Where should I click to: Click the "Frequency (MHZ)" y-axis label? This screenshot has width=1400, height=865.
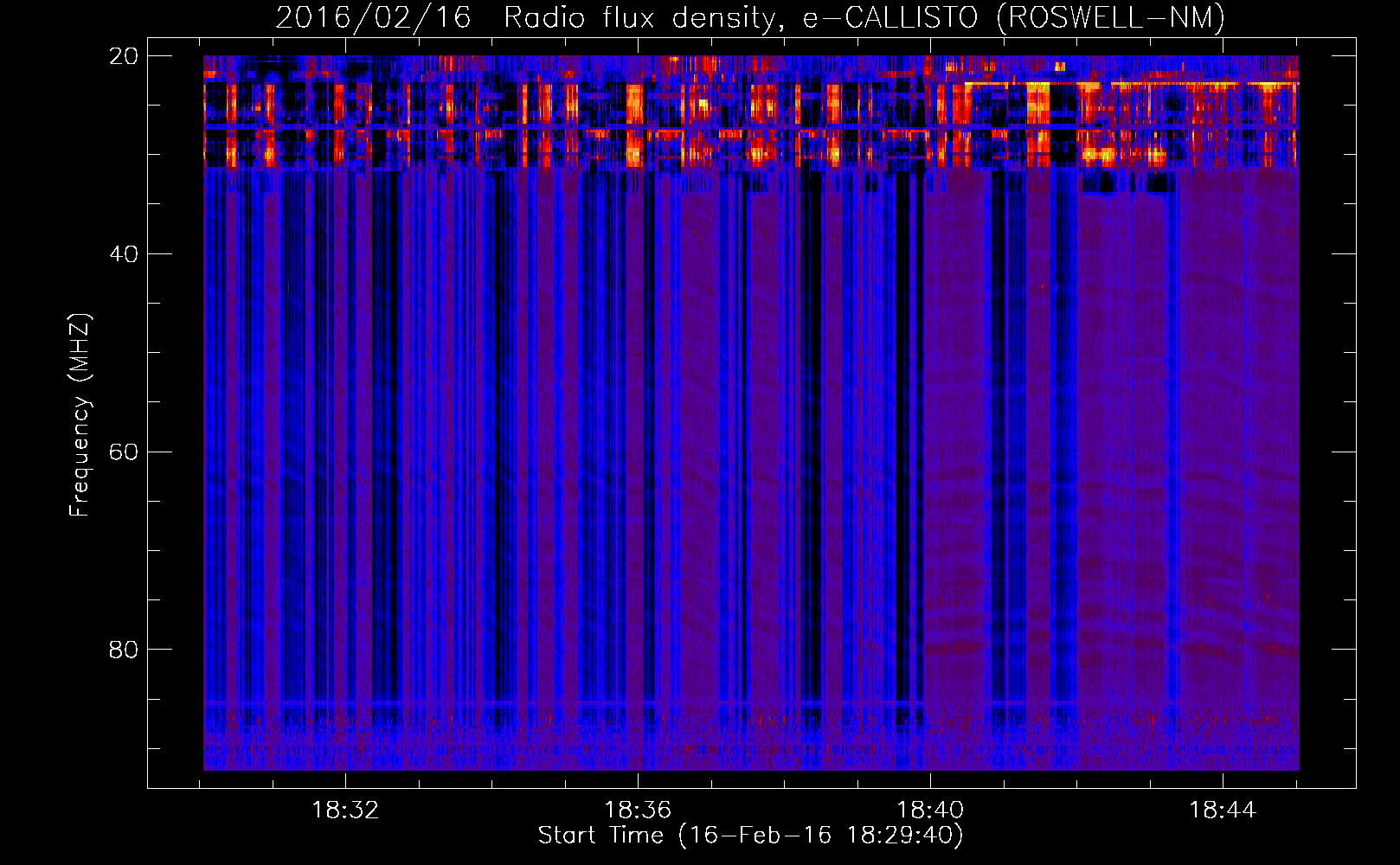[79, 415]
